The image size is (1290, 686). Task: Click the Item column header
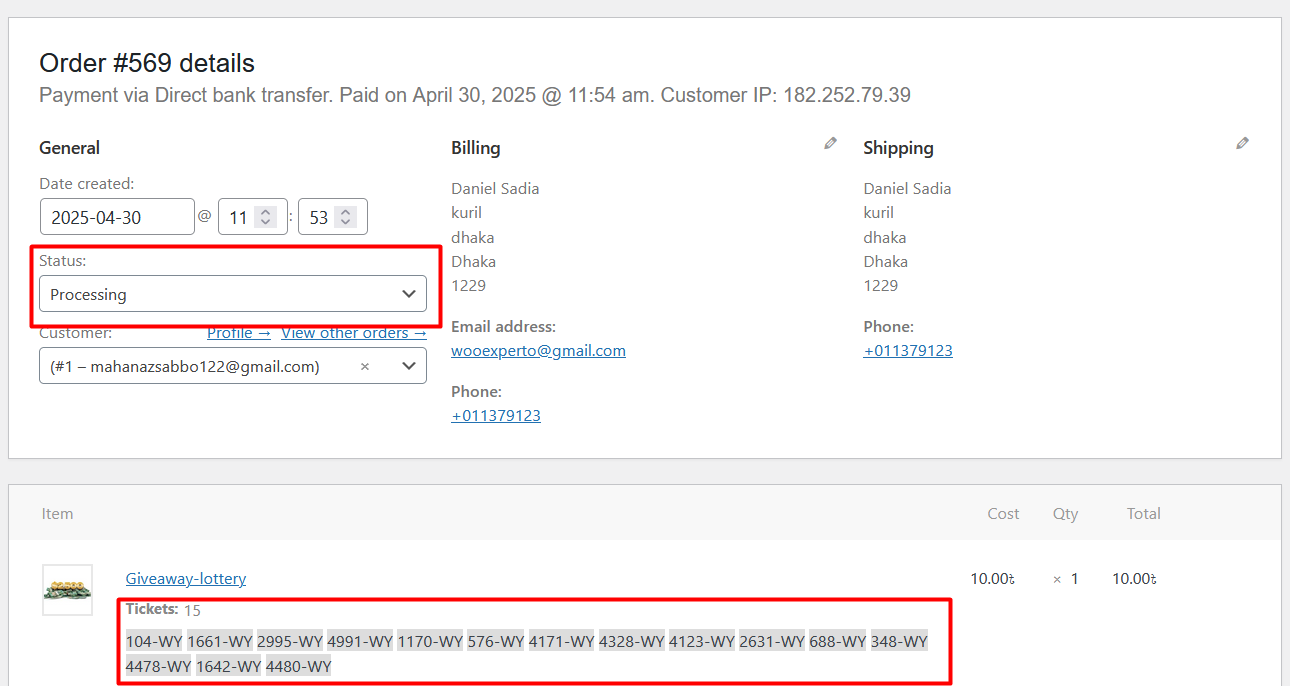(57, 514)
